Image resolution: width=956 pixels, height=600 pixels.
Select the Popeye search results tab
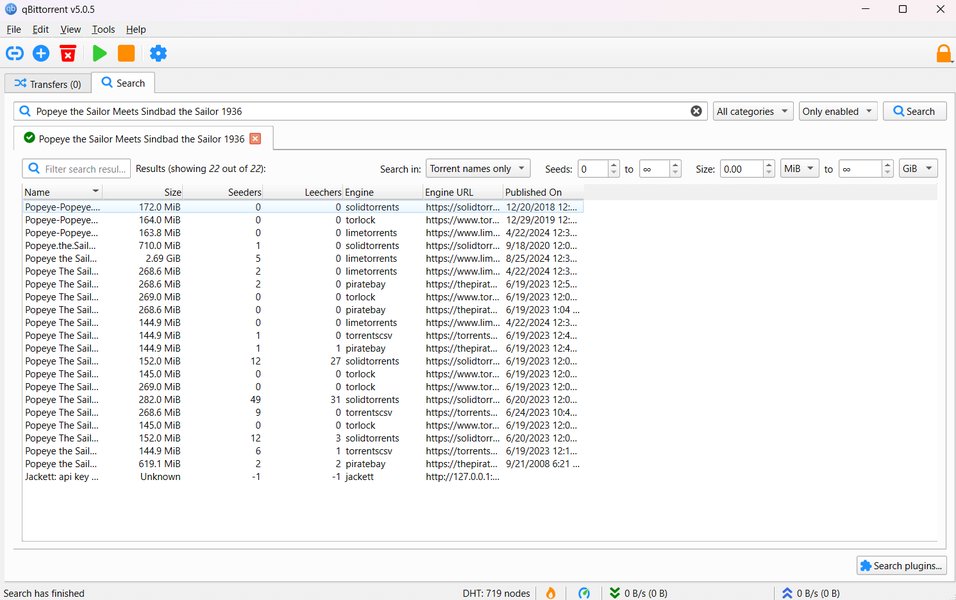point(143,138)
